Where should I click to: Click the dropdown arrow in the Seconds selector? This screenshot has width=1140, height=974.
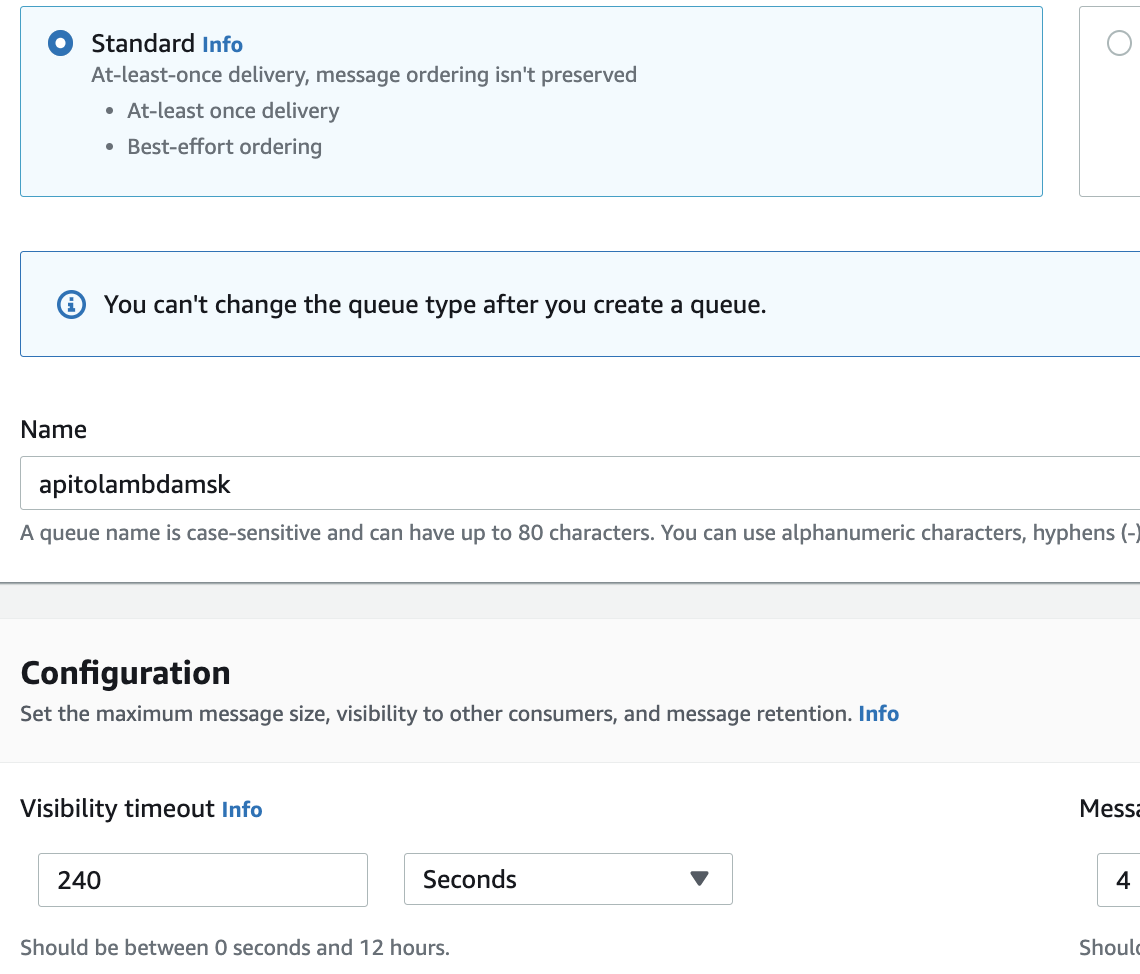pyautogui.click(x=699, y=879)
